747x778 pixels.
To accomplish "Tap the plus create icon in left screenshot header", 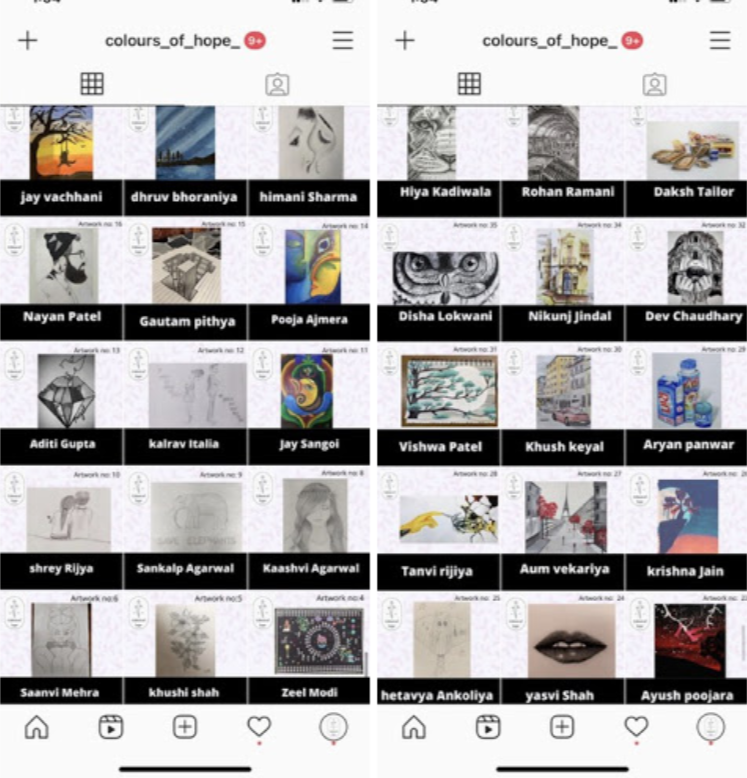I will (28, 40).
